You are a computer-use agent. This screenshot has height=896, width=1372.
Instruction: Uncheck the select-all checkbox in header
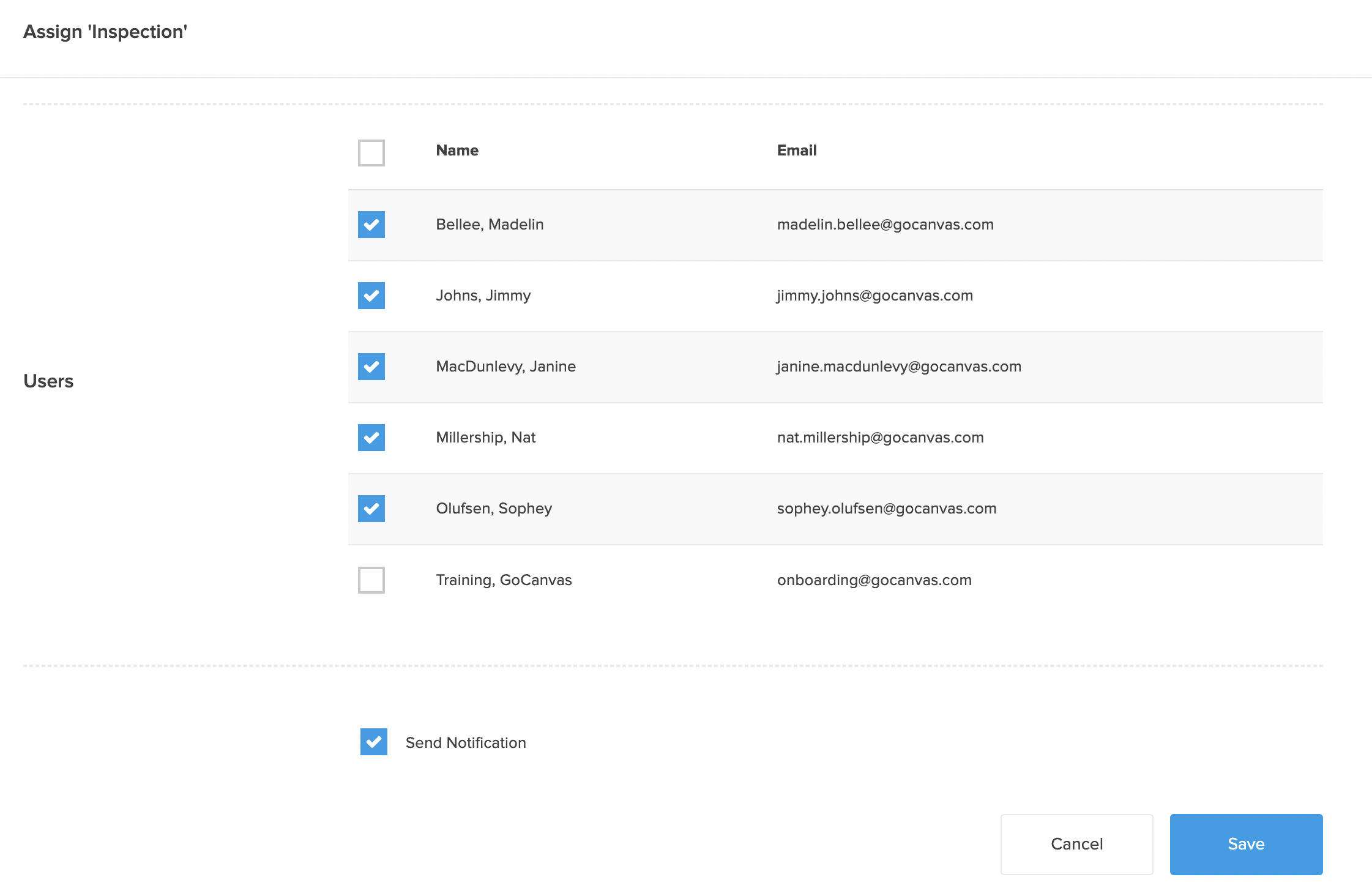371,153
